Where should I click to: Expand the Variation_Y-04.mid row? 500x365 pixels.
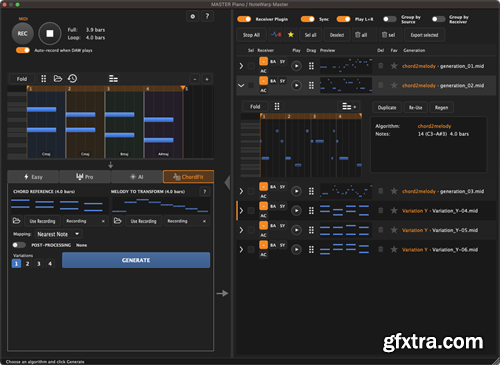[241, 210]
